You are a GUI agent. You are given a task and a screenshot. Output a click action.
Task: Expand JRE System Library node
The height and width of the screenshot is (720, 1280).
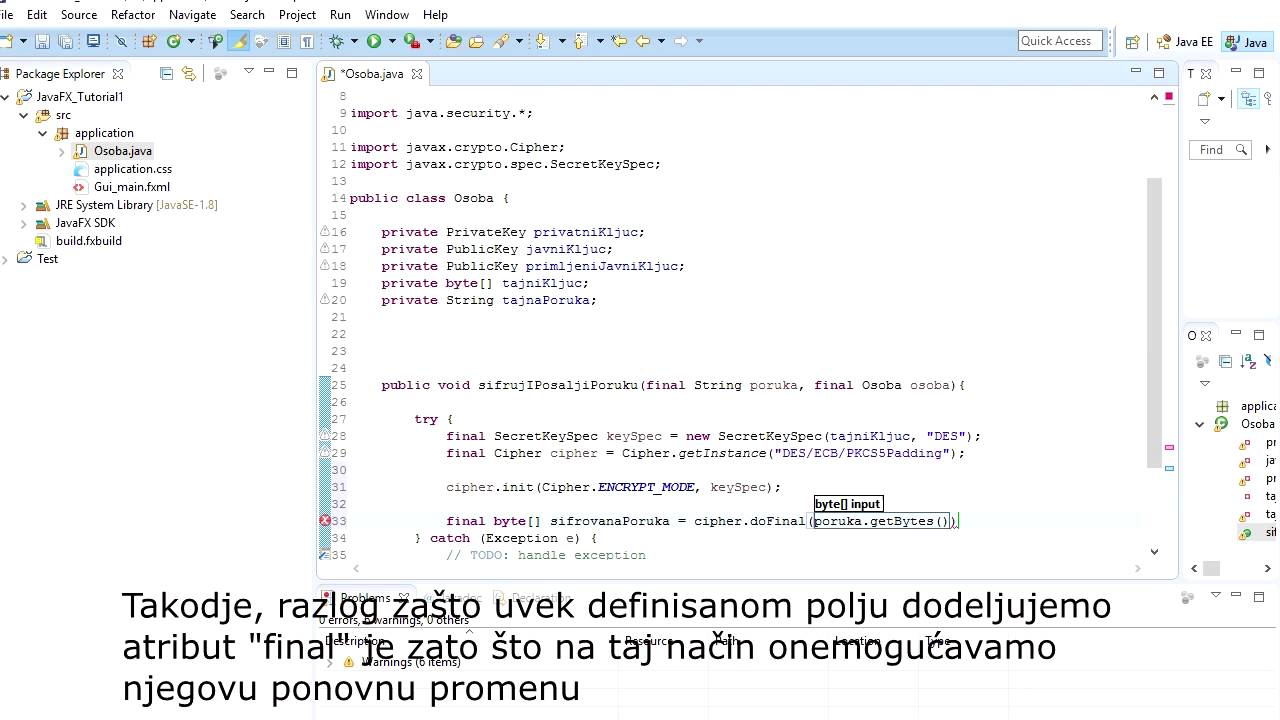24,205
